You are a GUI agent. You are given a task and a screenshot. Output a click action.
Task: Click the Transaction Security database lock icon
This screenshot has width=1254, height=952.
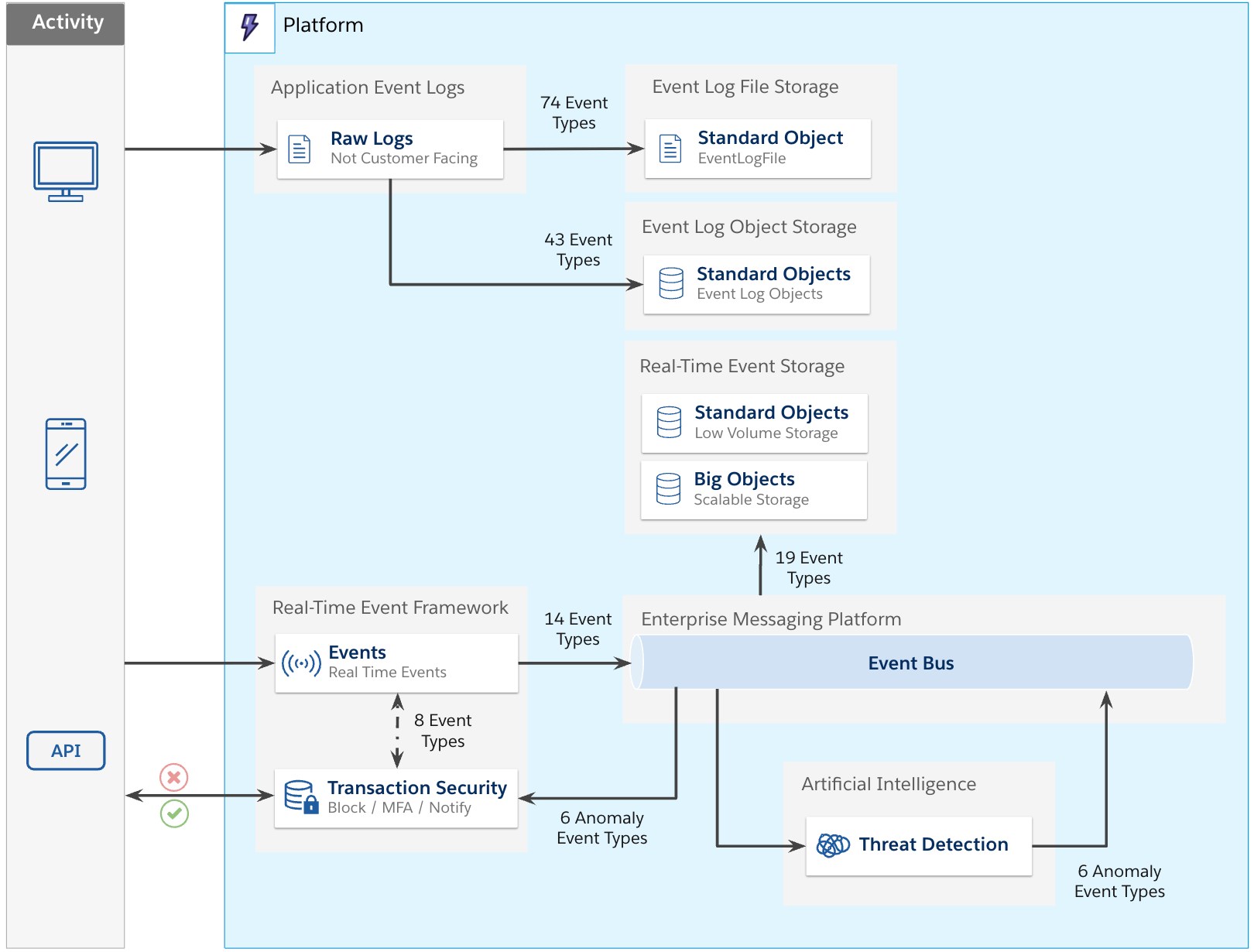coord(301,796)
